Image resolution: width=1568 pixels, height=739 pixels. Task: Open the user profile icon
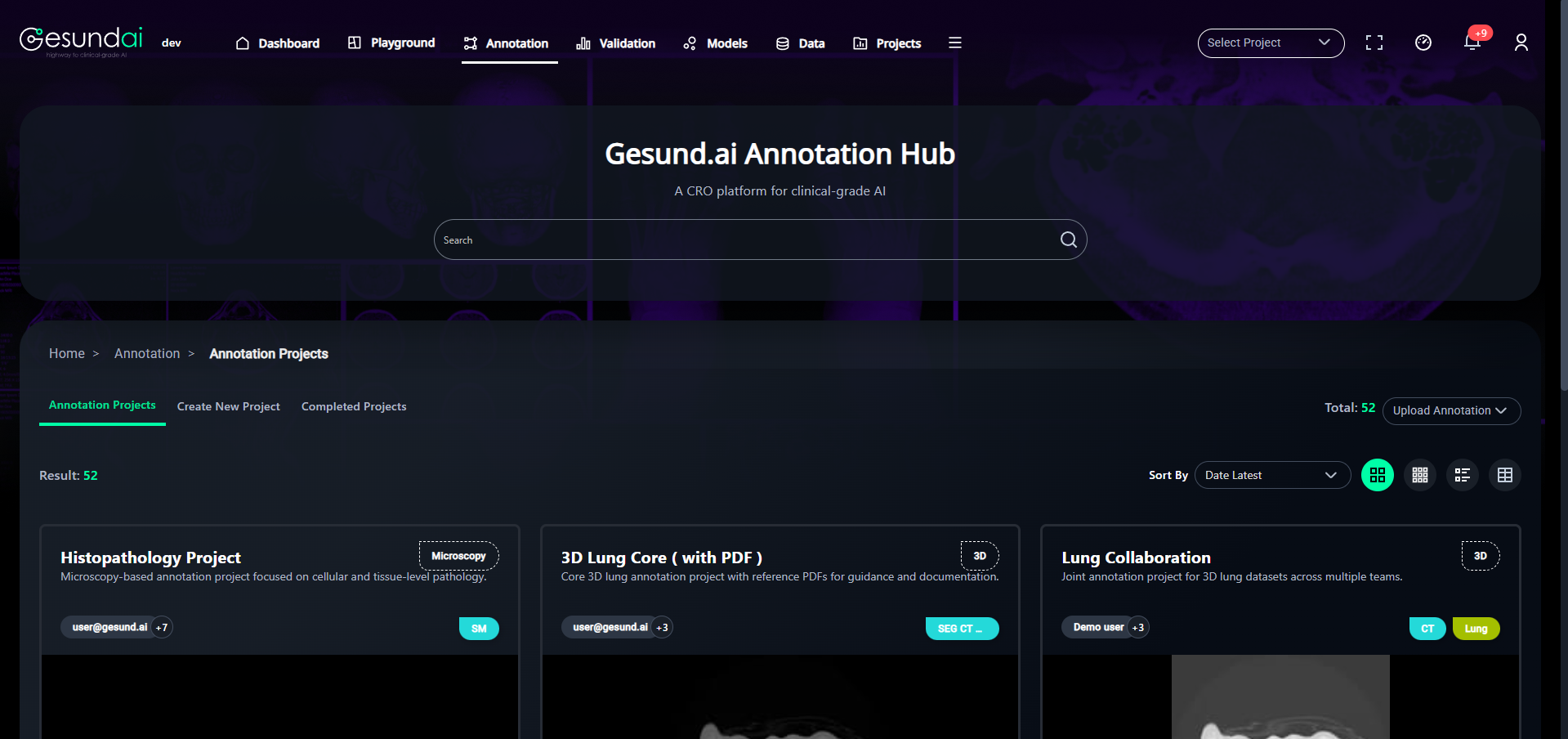(1521, 43)
